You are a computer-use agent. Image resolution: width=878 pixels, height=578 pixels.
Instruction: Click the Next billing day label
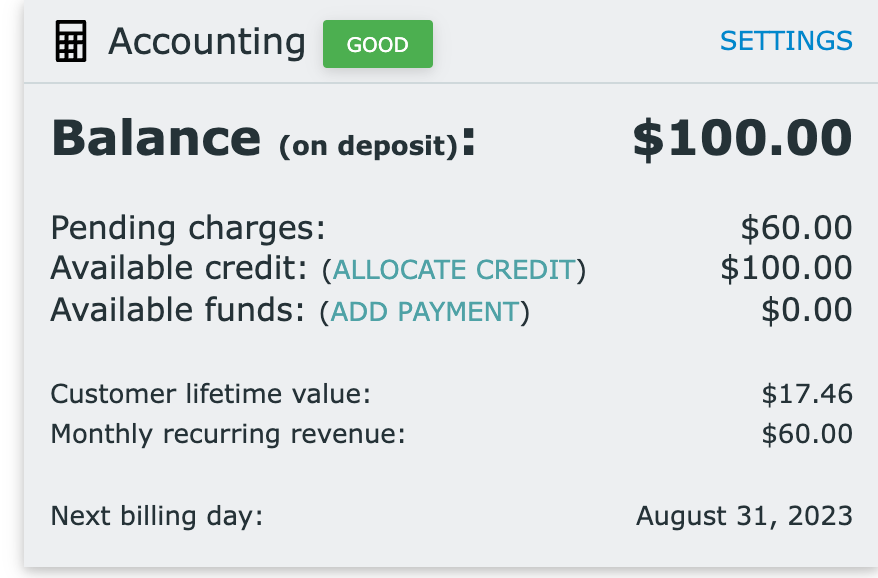[157, 516]
